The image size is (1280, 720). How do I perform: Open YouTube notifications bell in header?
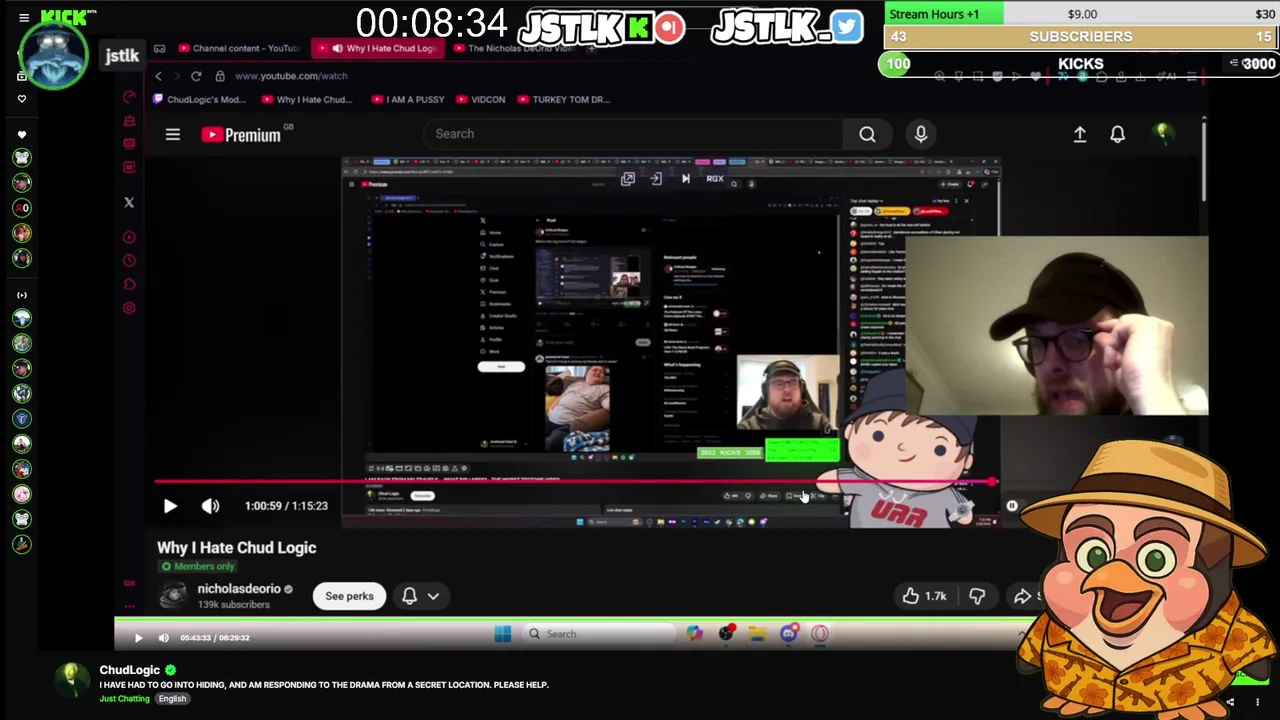click(x=1118, y=134)
